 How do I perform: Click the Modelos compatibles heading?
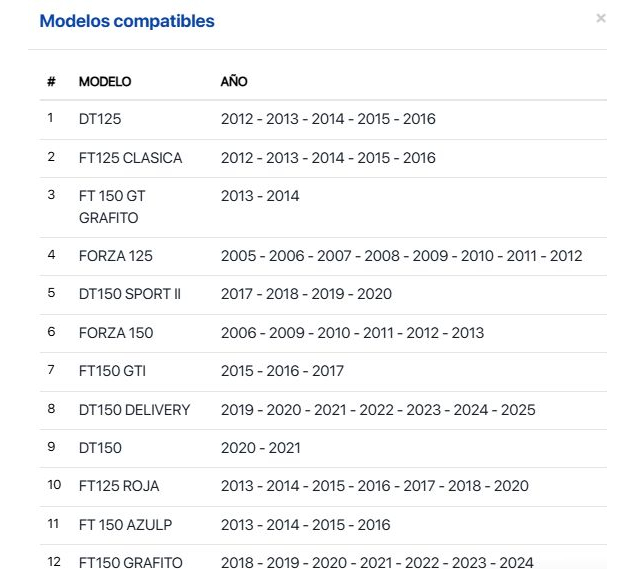[127, 21]
